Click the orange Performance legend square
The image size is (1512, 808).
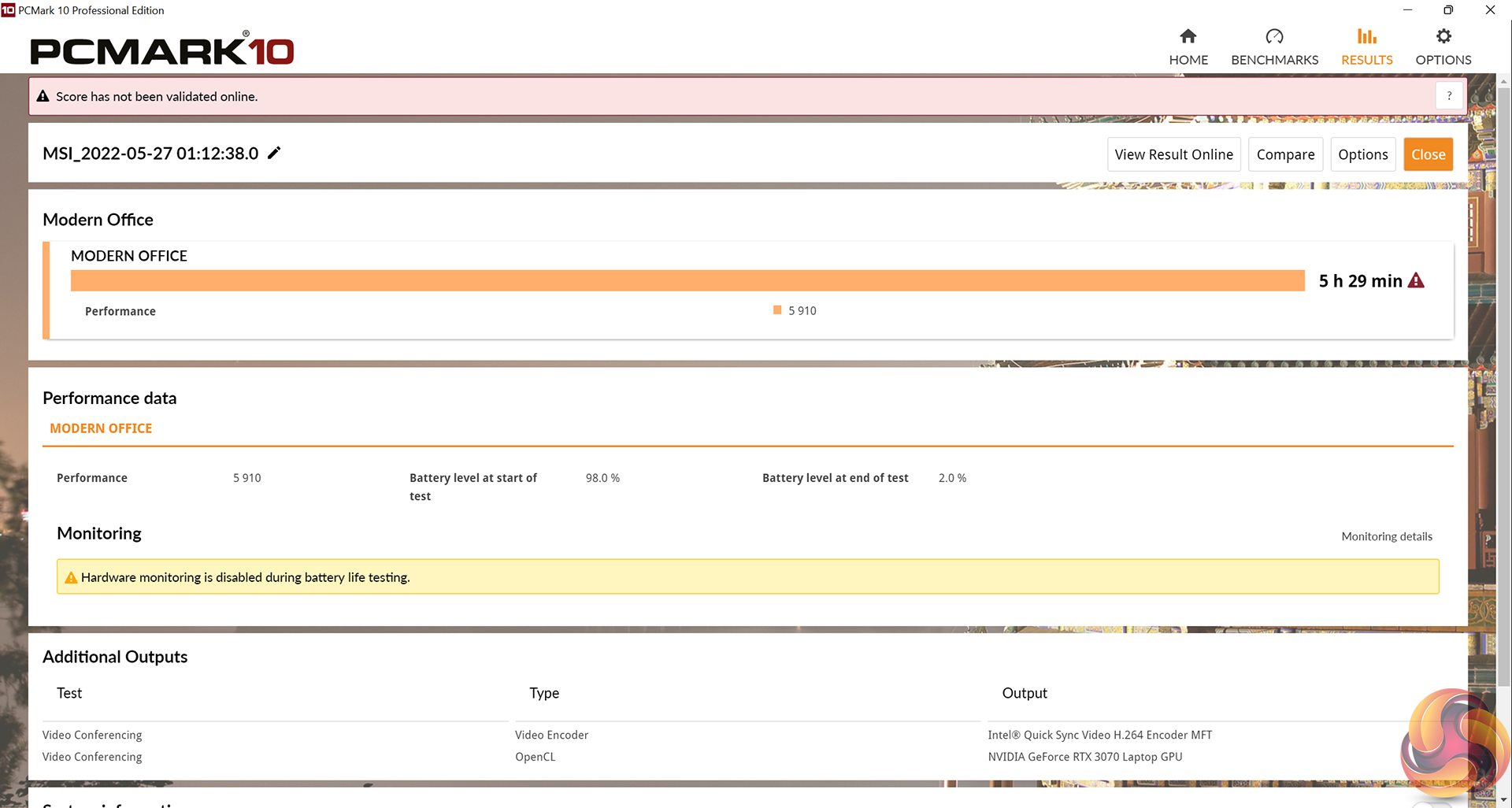(x=777, y=310)
